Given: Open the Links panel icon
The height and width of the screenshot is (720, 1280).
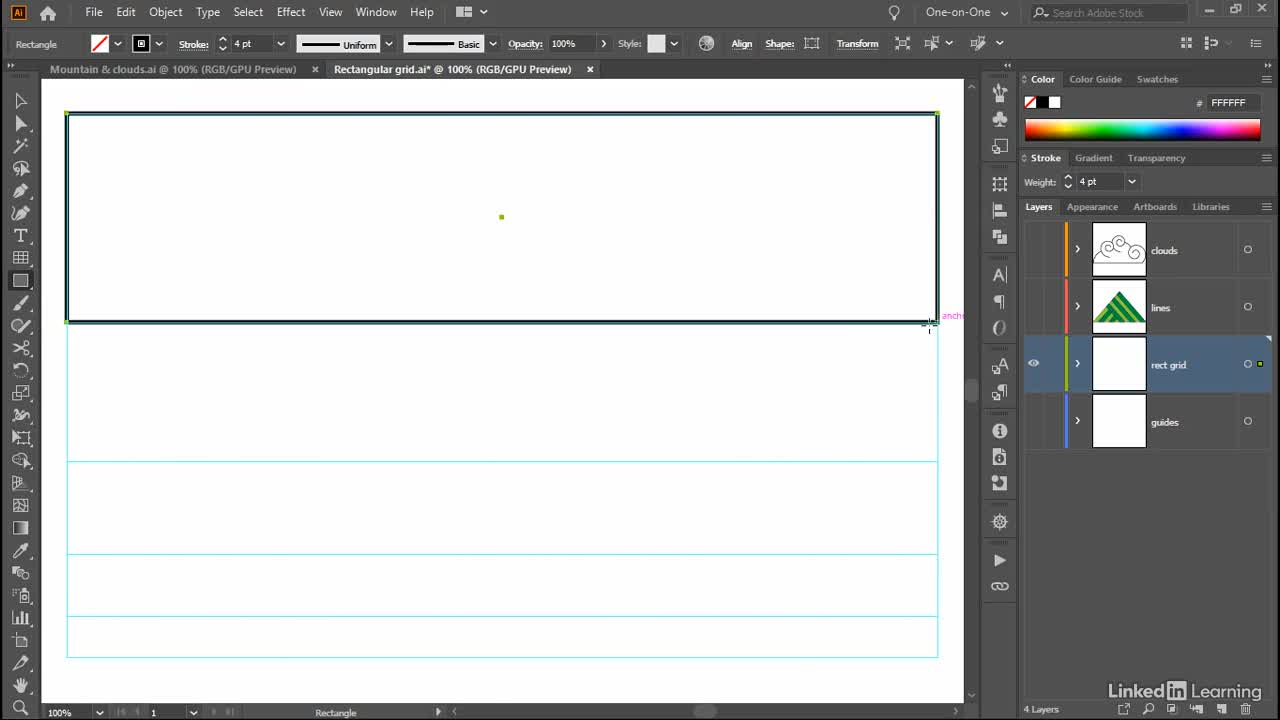Looking at the screenshot, I should (x=999, y=586).
